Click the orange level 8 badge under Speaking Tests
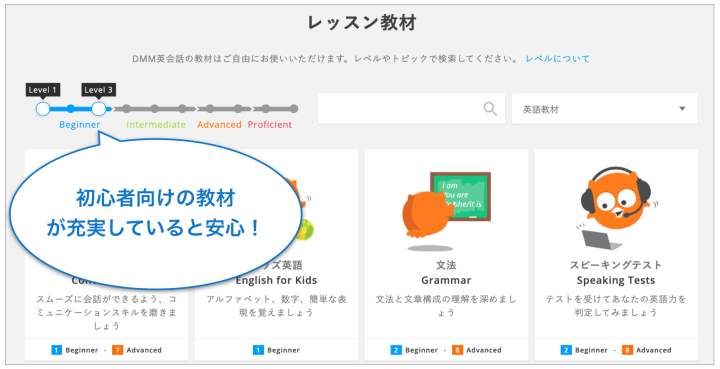The image size is (720, 369). click(627, 350)
